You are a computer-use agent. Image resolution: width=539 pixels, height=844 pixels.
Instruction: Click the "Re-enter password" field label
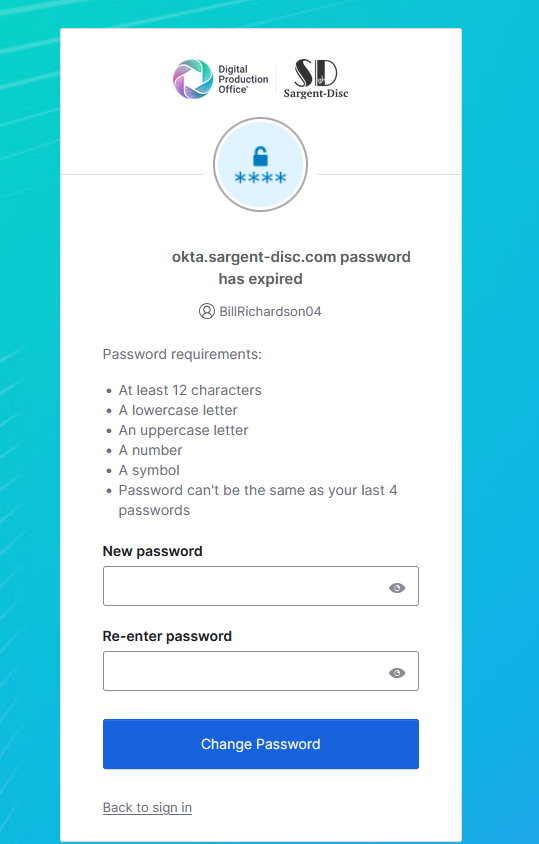point(167,636)
